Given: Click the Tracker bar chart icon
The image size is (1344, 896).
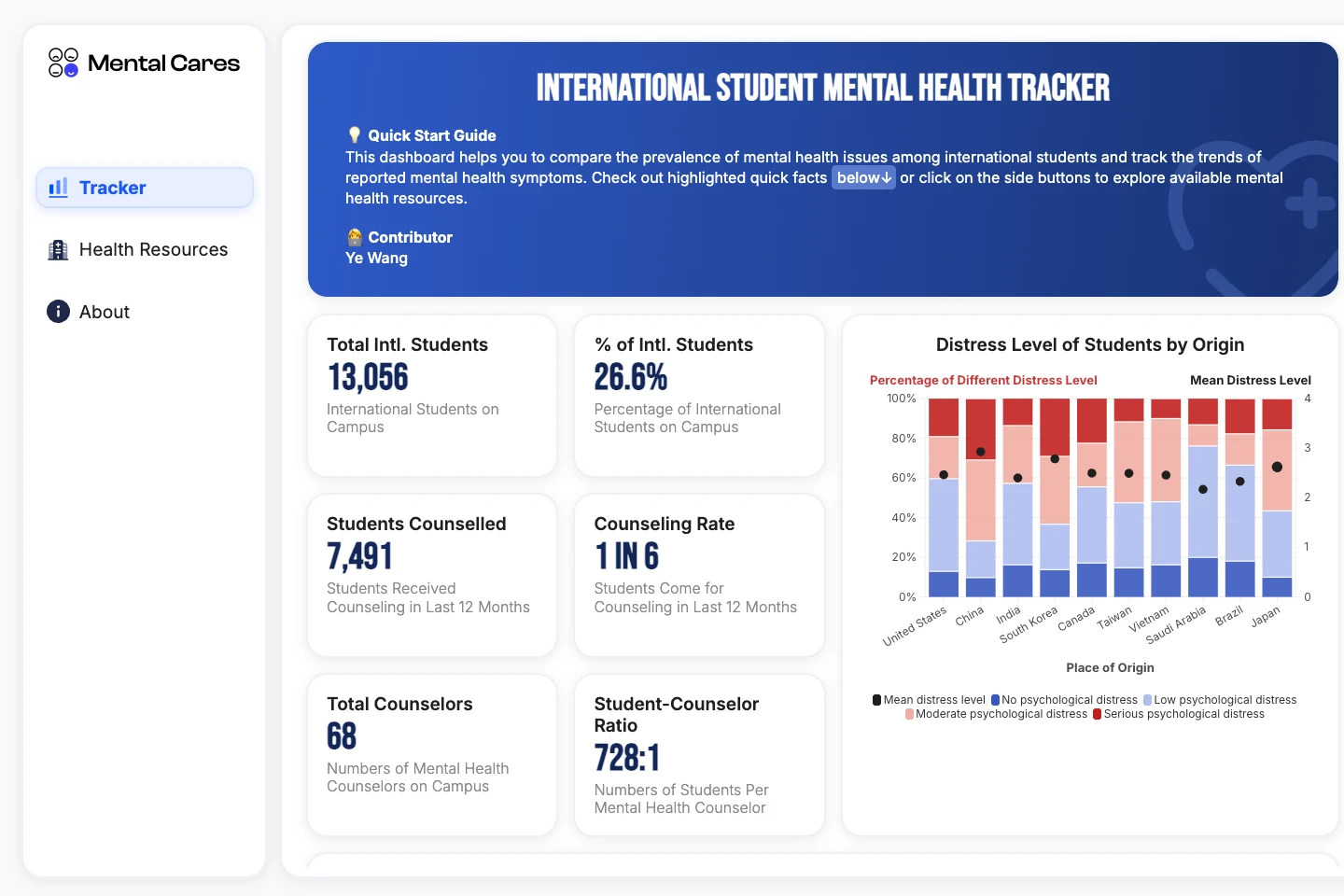Looking at the screenshot, I should coord(58,188).
